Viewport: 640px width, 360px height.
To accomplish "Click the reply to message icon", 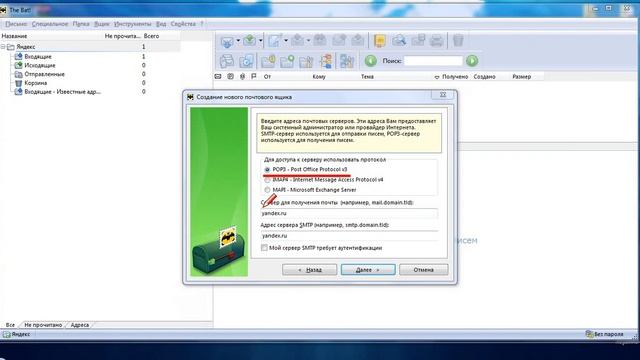I will (x=298, y=41).
